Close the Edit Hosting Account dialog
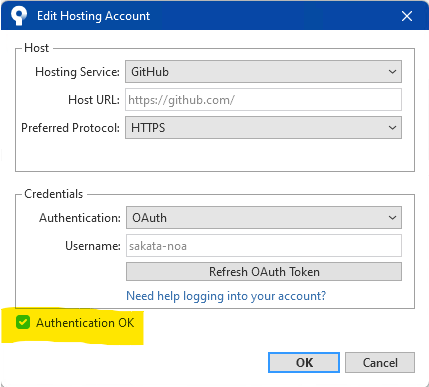Image resolution: width=429 pixels, height=387 pixels. [x=407, y=16]
